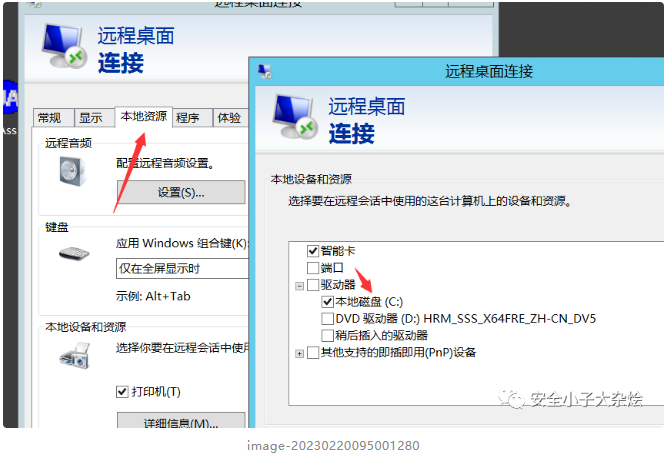The width and height of the screenshot is (668, 459).
Task: Click the Remote Desktop monitor logo in back window
Action: pyautogui.click(x=64, y=46)
